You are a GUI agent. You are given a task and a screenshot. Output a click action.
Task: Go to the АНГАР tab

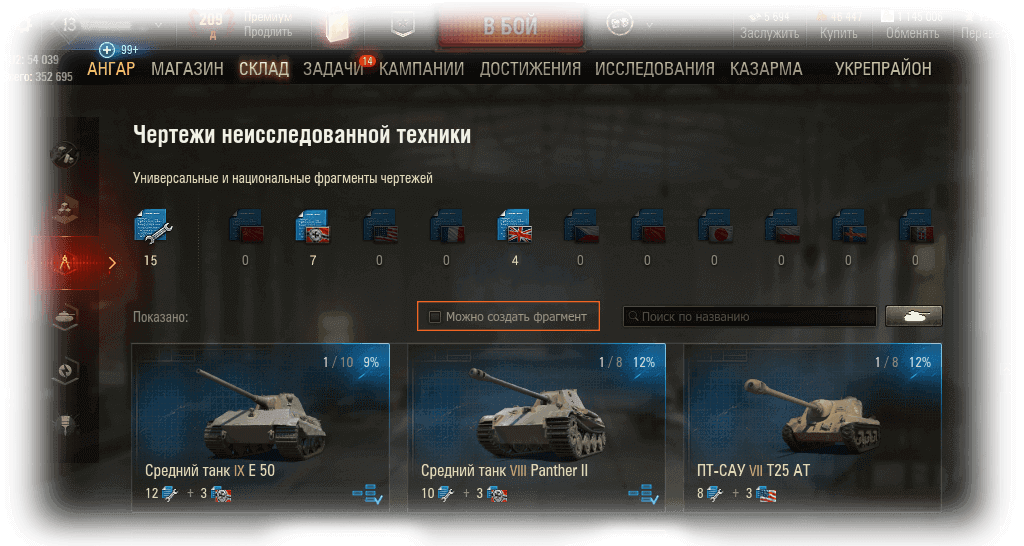point(111,69)
